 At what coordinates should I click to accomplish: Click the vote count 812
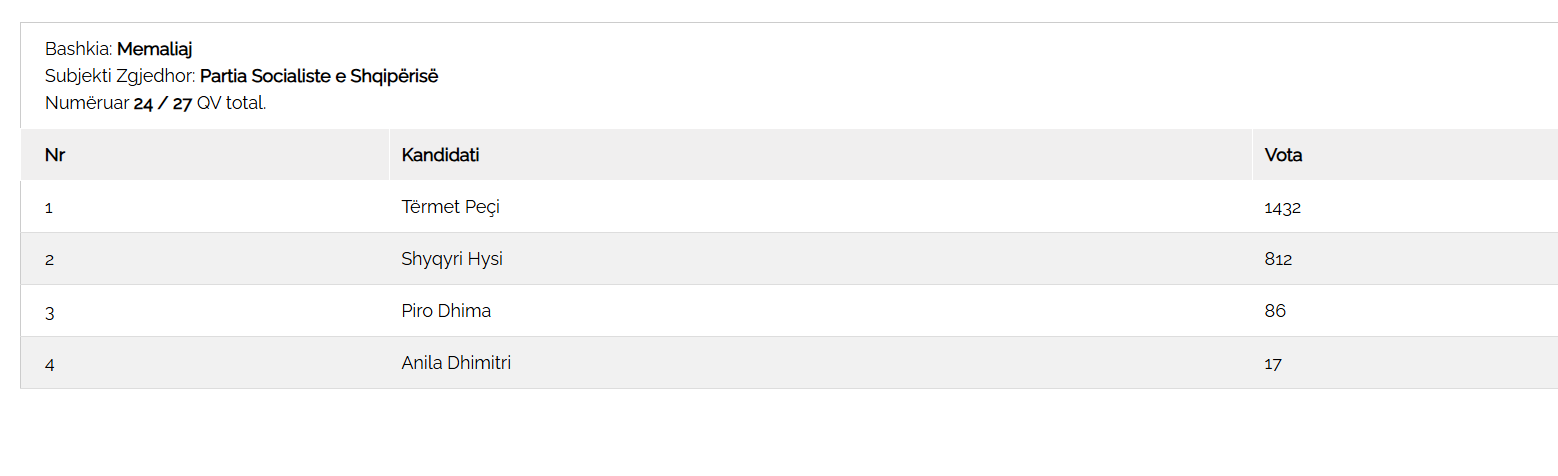point(1278,260)
